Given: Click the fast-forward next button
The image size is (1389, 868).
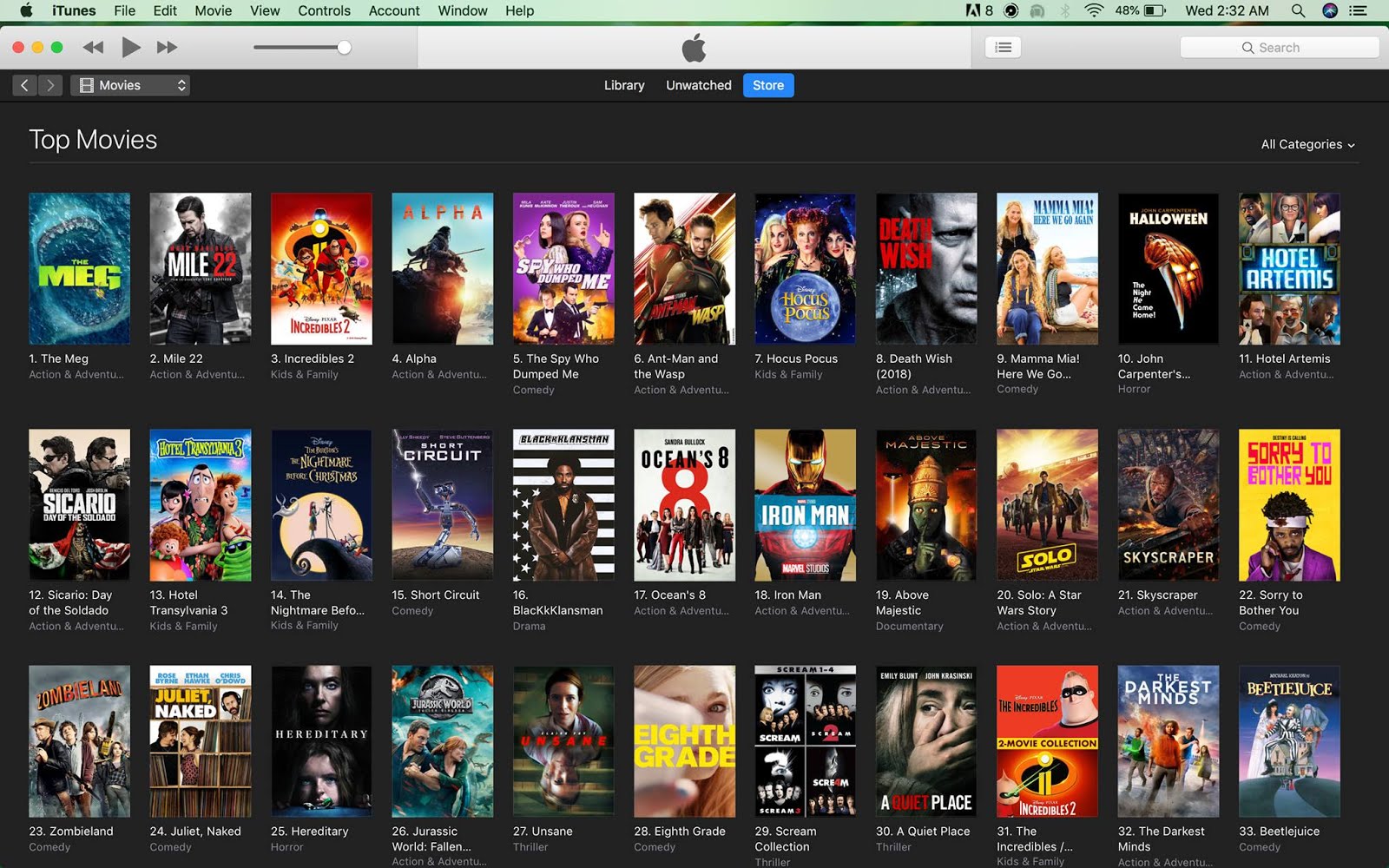Looking at the screenshot, I should pyautogui.click(x=167, y=47).
